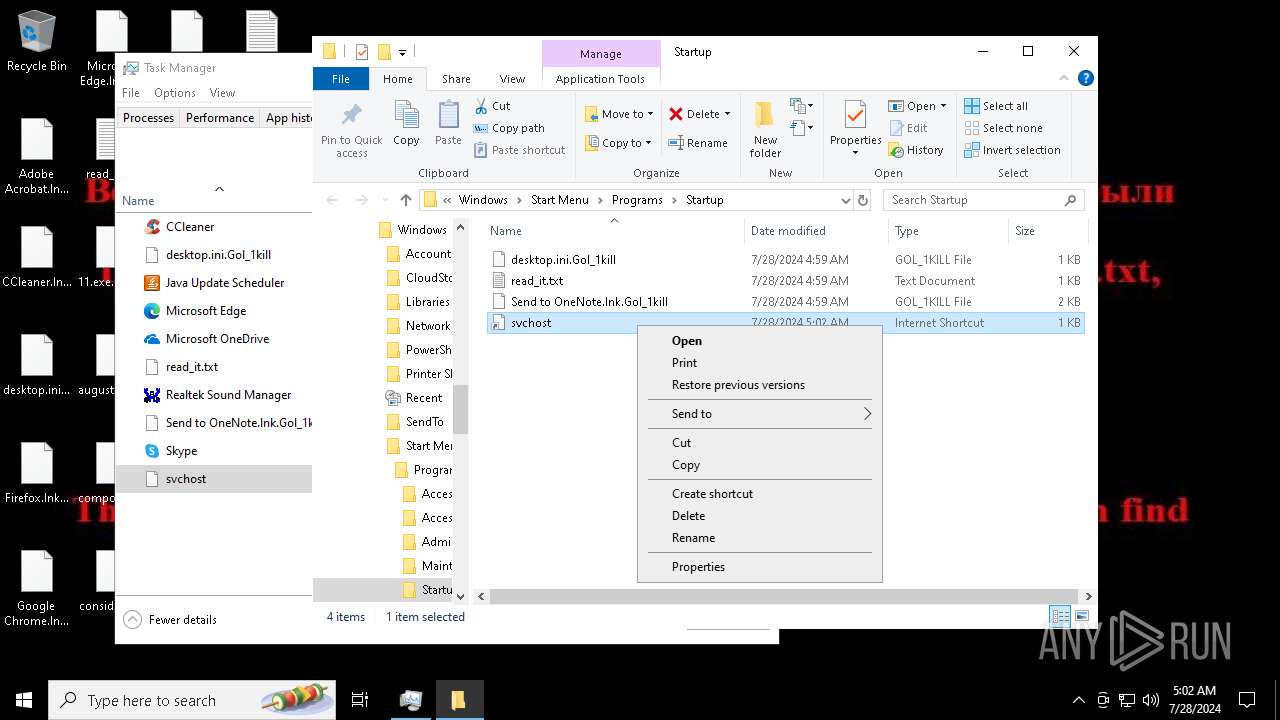
Task: Click Select none in ribbon
Action: [x=1003, y=128]
